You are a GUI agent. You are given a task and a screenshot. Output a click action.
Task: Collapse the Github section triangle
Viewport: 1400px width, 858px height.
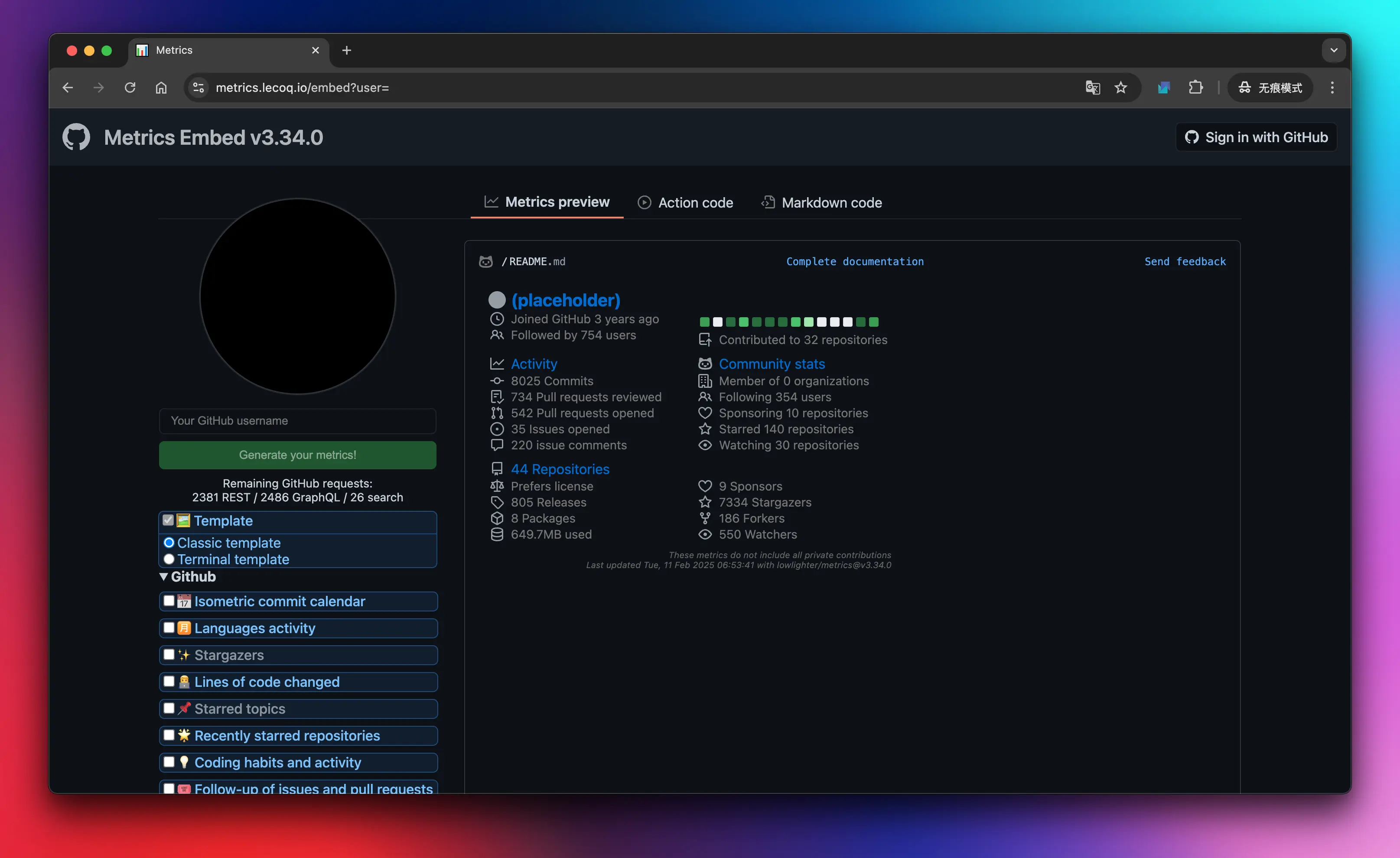(164, 576)
